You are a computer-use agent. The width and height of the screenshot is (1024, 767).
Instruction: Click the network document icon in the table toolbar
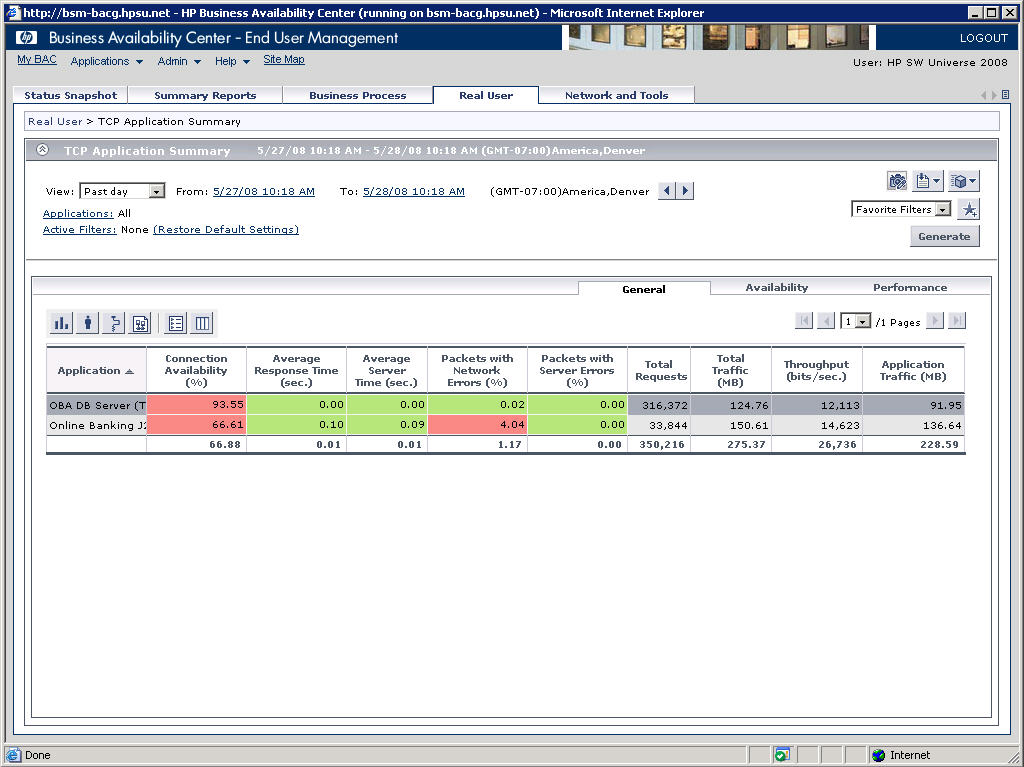pos(140,323)
